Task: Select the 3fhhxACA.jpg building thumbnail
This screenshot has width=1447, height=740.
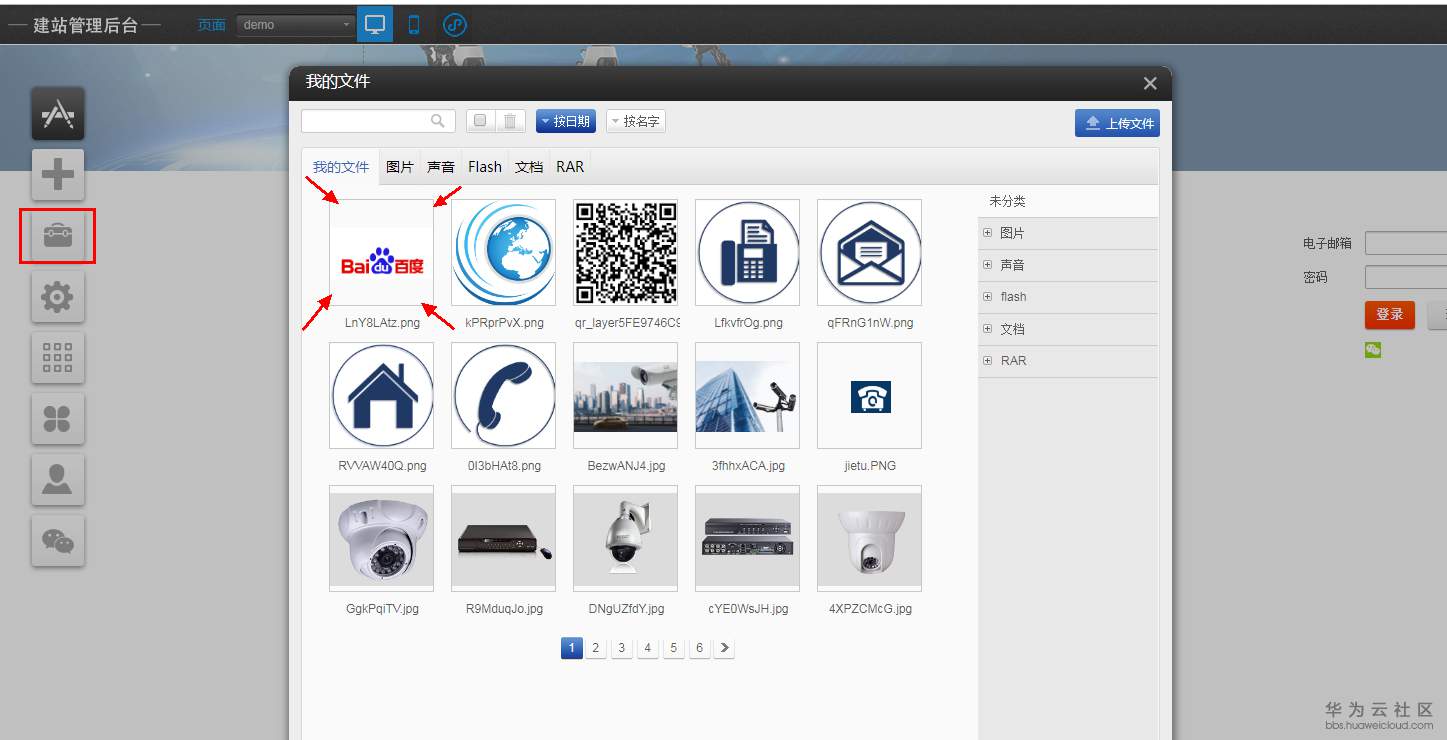Action: tap(747, 395)
